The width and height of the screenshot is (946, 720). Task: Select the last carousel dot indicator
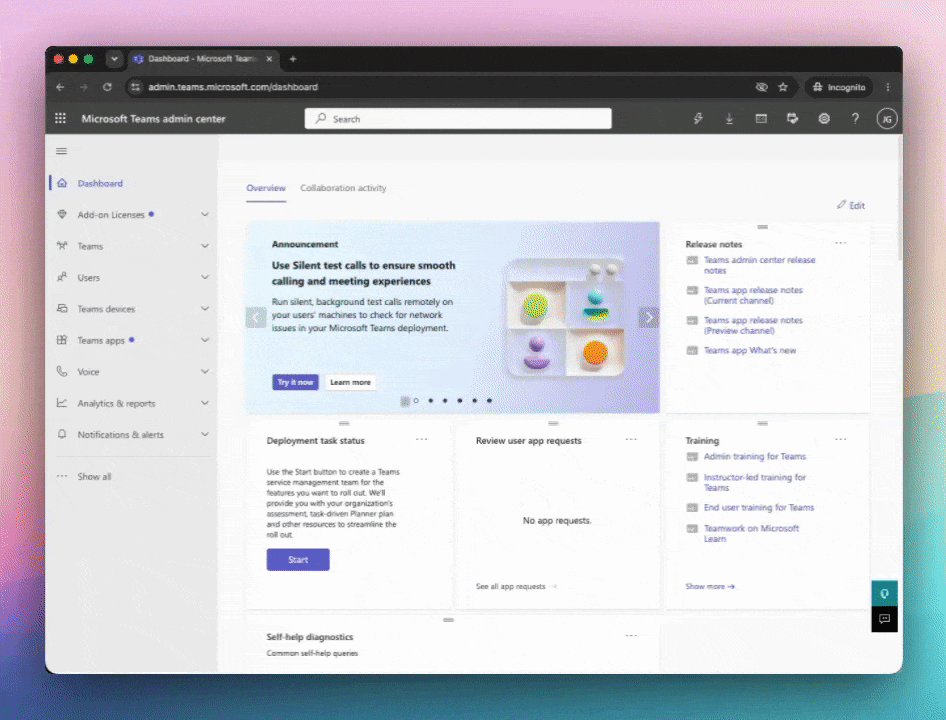[489, 401]
